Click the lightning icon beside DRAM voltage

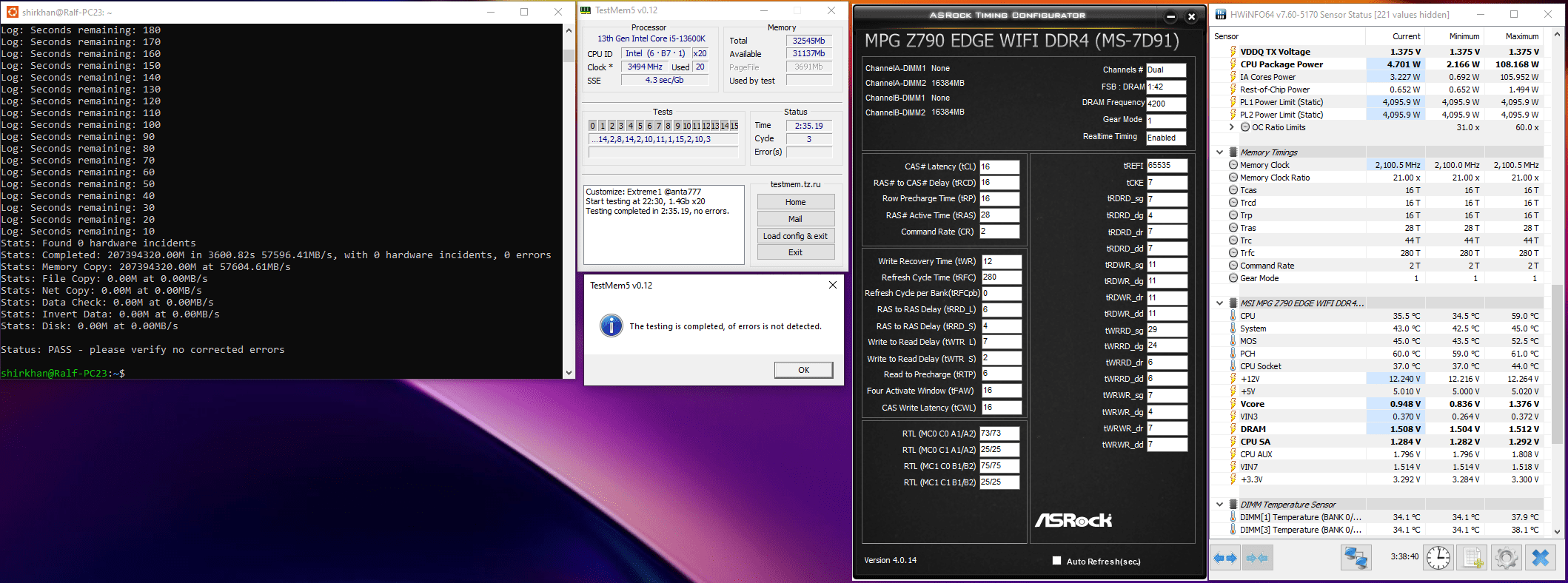point(1233,429)
